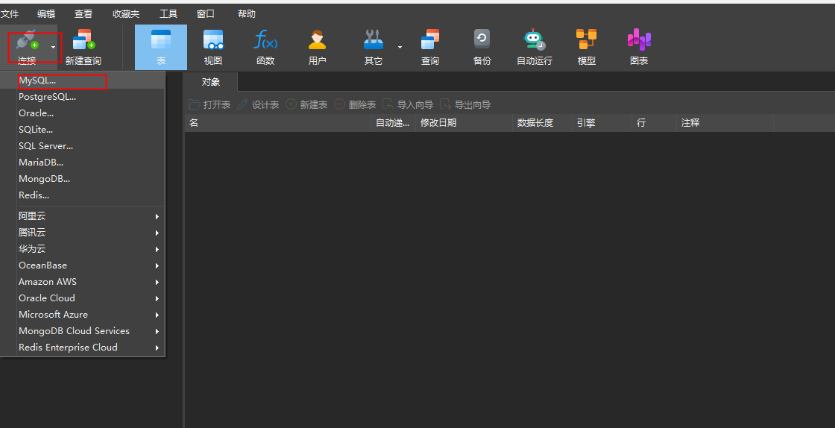Open the Favorites (收藏夹) menu

(x=126, y=14)
